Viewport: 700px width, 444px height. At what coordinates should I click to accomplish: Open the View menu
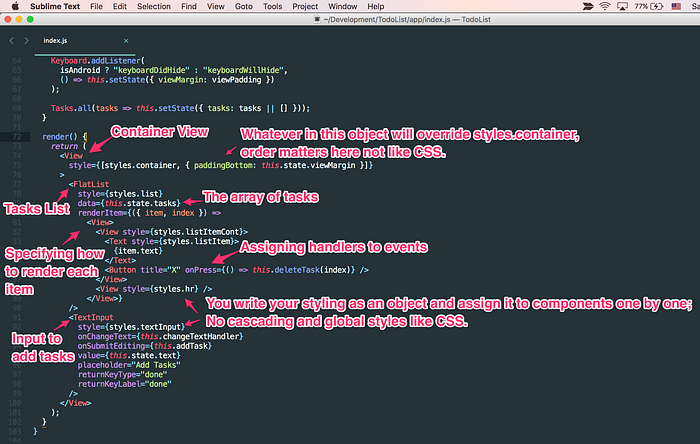tap(216, 6)
